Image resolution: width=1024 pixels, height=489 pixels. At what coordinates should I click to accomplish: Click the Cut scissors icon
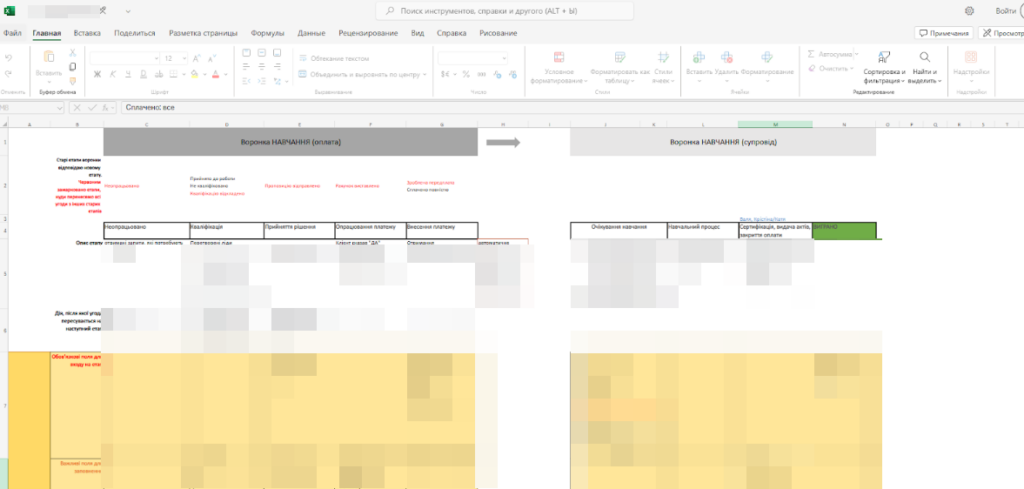pos(72,53)
